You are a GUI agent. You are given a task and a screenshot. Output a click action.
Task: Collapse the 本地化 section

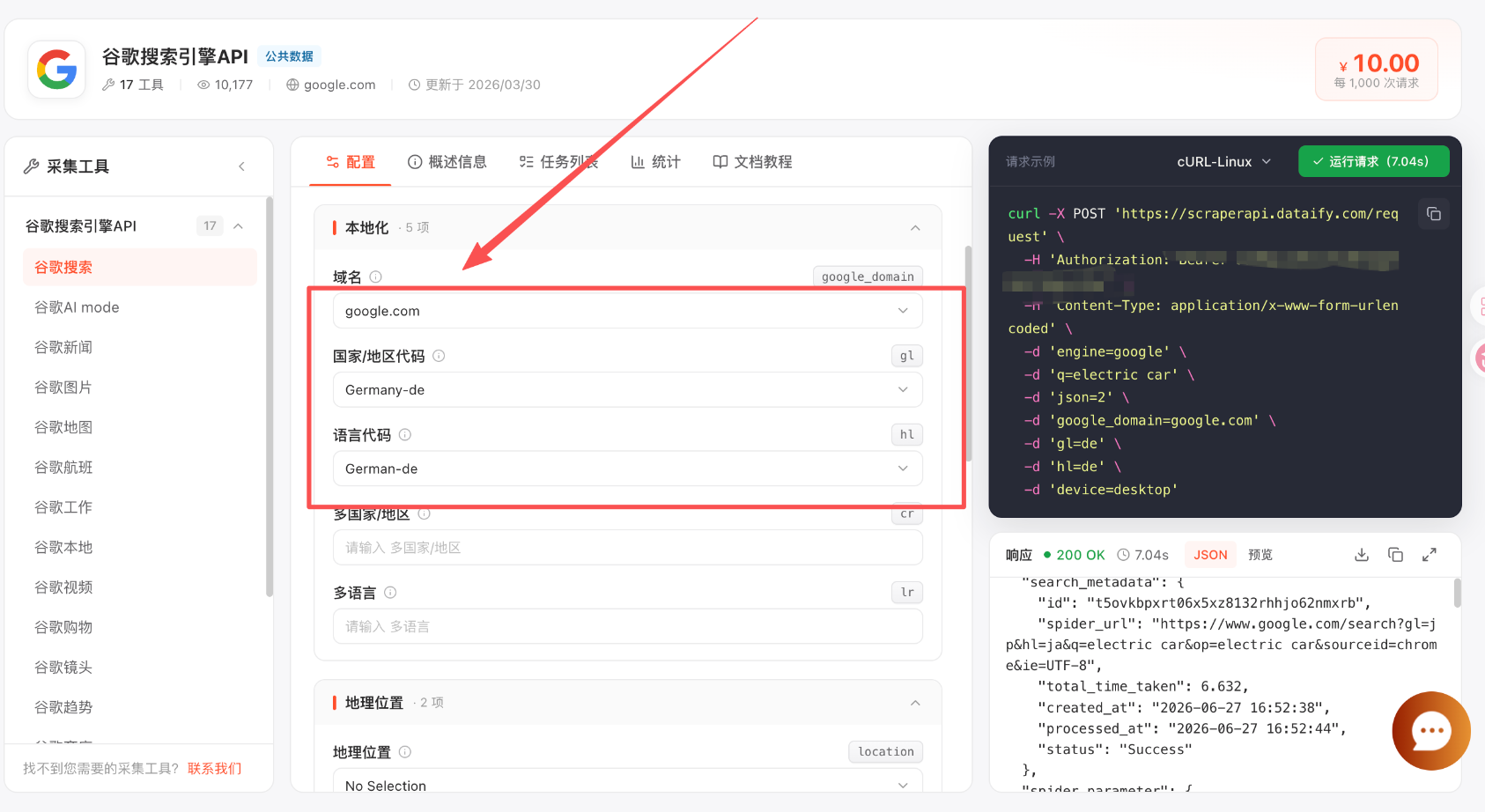[x=915, y=228]
